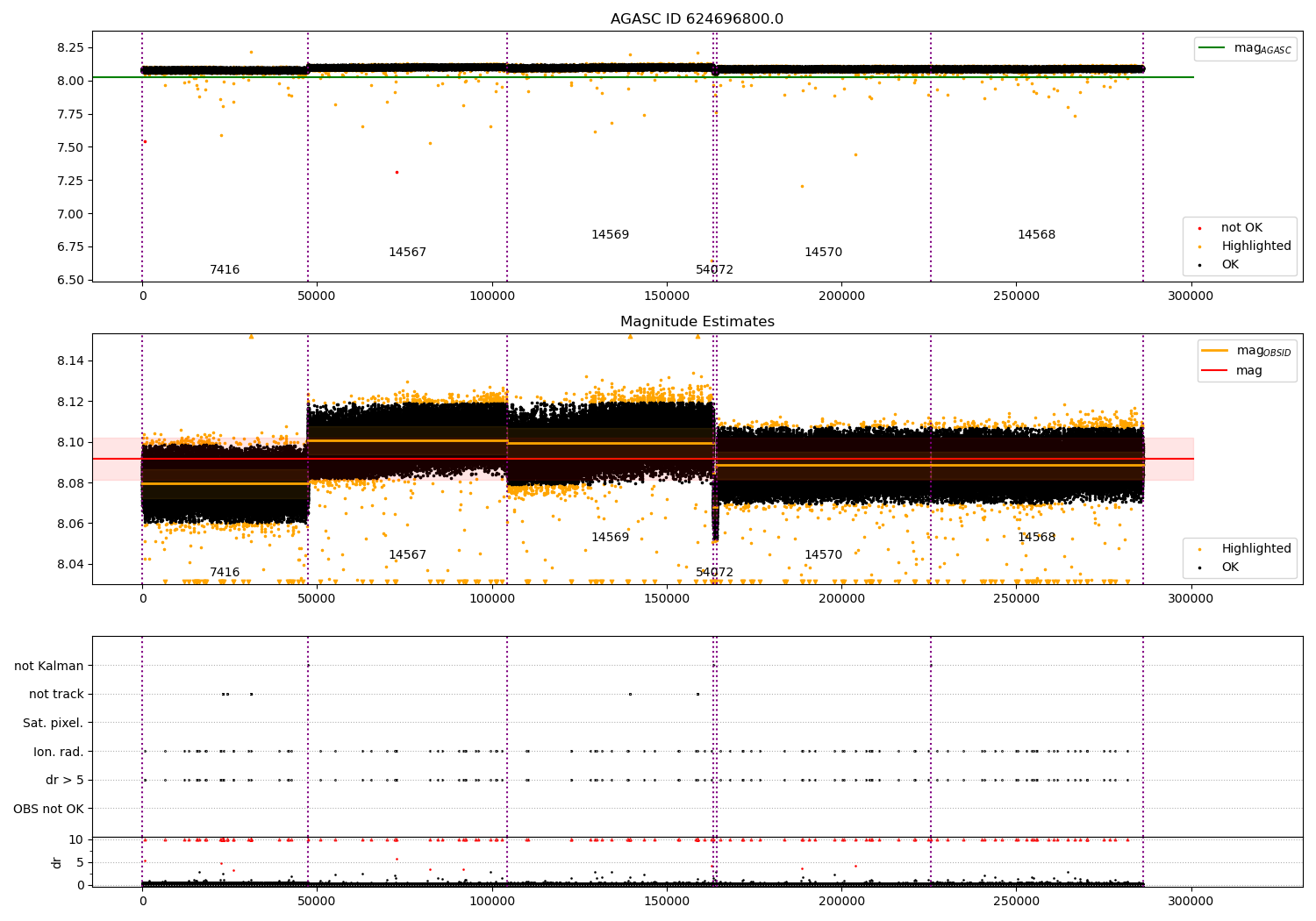
Task: Click the title "AGASC ID 624696800.0"
Action: (697, 19)
